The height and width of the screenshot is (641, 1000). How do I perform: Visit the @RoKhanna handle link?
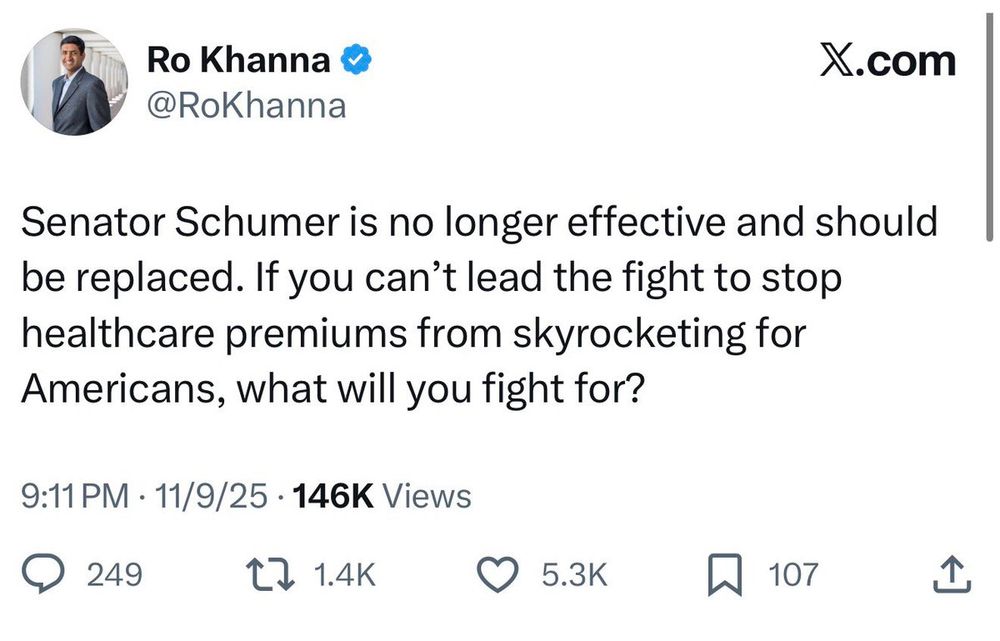coord(246,105)
